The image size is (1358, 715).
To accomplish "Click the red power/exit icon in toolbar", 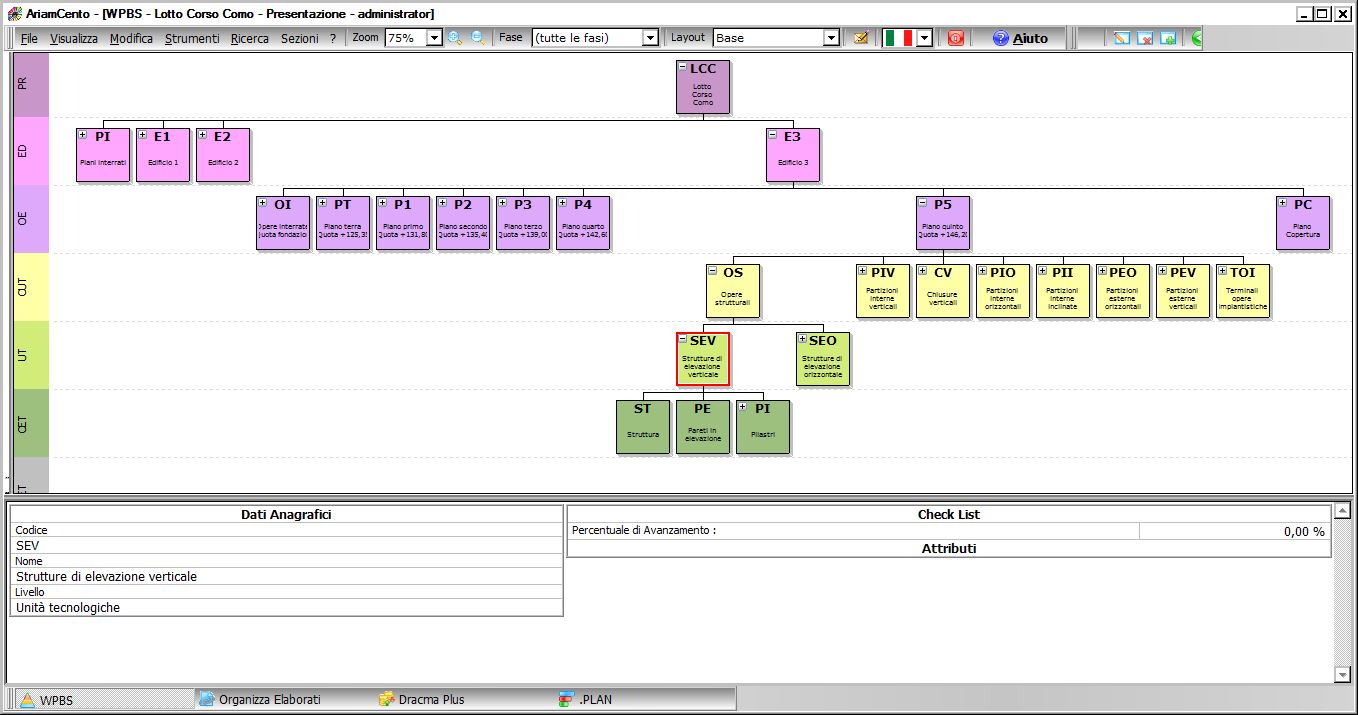I will click(x=956, y=38).
